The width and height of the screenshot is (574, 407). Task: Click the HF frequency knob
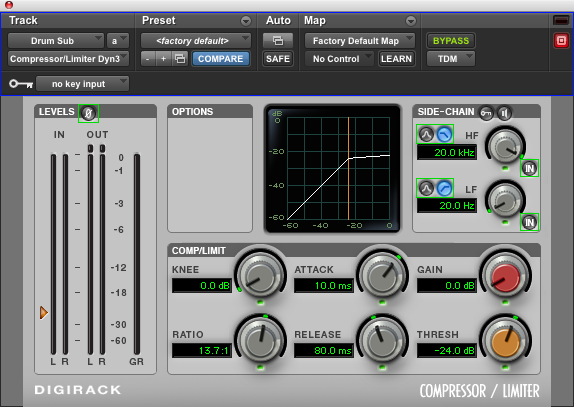coord(505,146)
